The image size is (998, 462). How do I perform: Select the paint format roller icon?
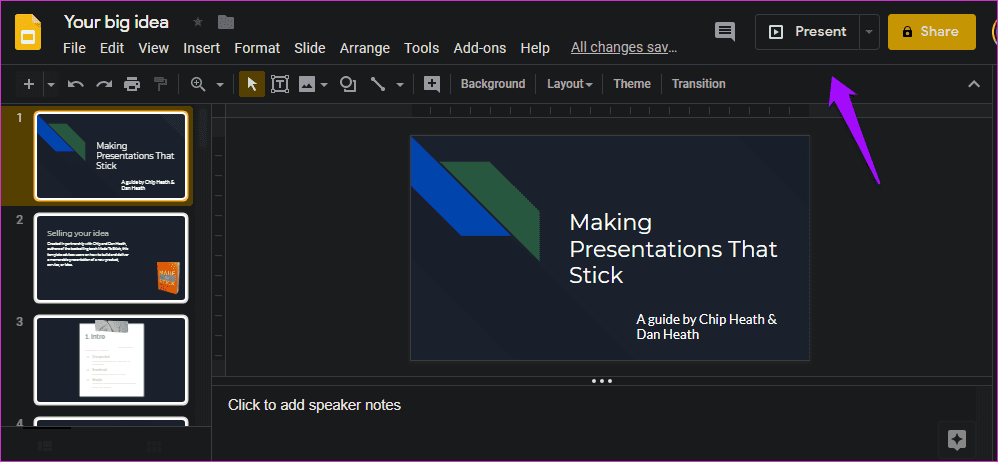pos(160,84)
